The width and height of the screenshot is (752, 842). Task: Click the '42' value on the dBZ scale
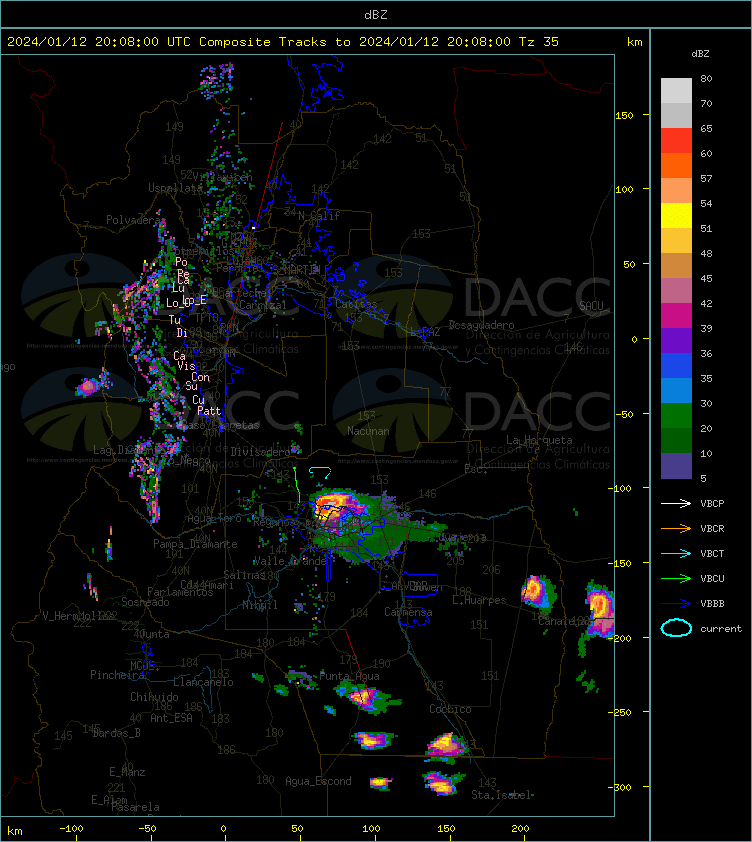[x=706, y=303]
